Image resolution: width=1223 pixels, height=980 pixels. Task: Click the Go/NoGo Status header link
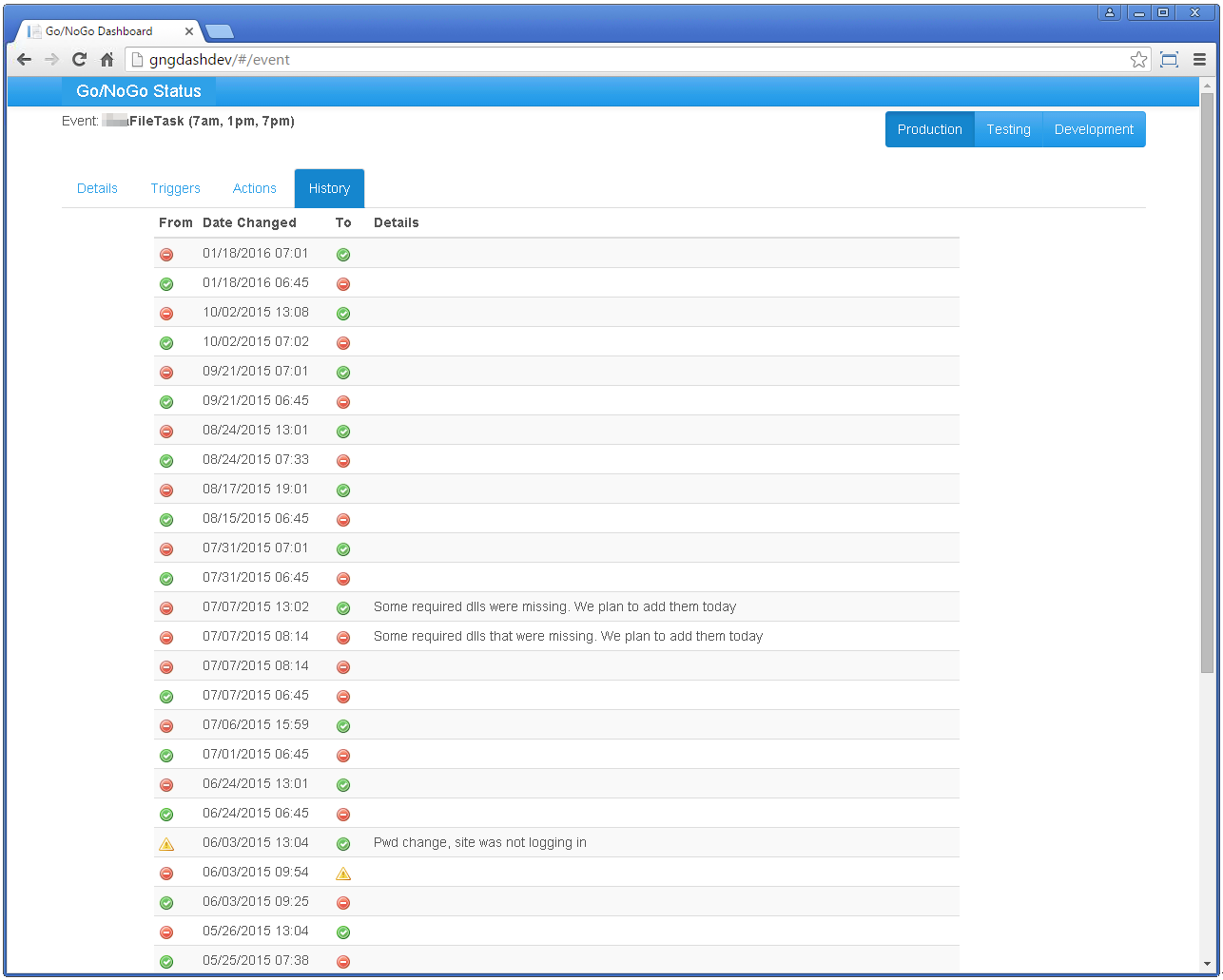point(139,91)
